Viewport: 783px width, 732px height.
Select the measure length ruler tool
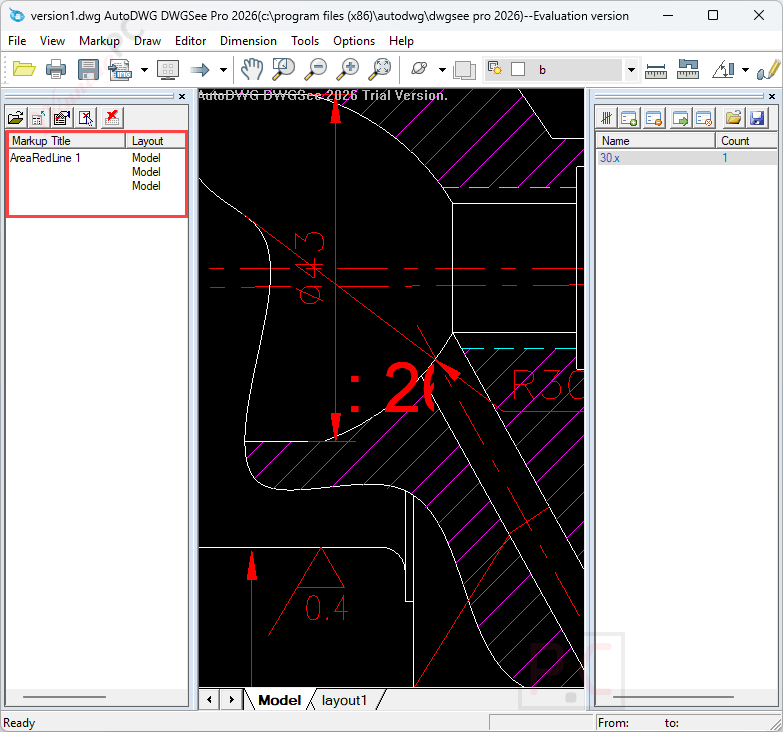(x=656, y=69)
